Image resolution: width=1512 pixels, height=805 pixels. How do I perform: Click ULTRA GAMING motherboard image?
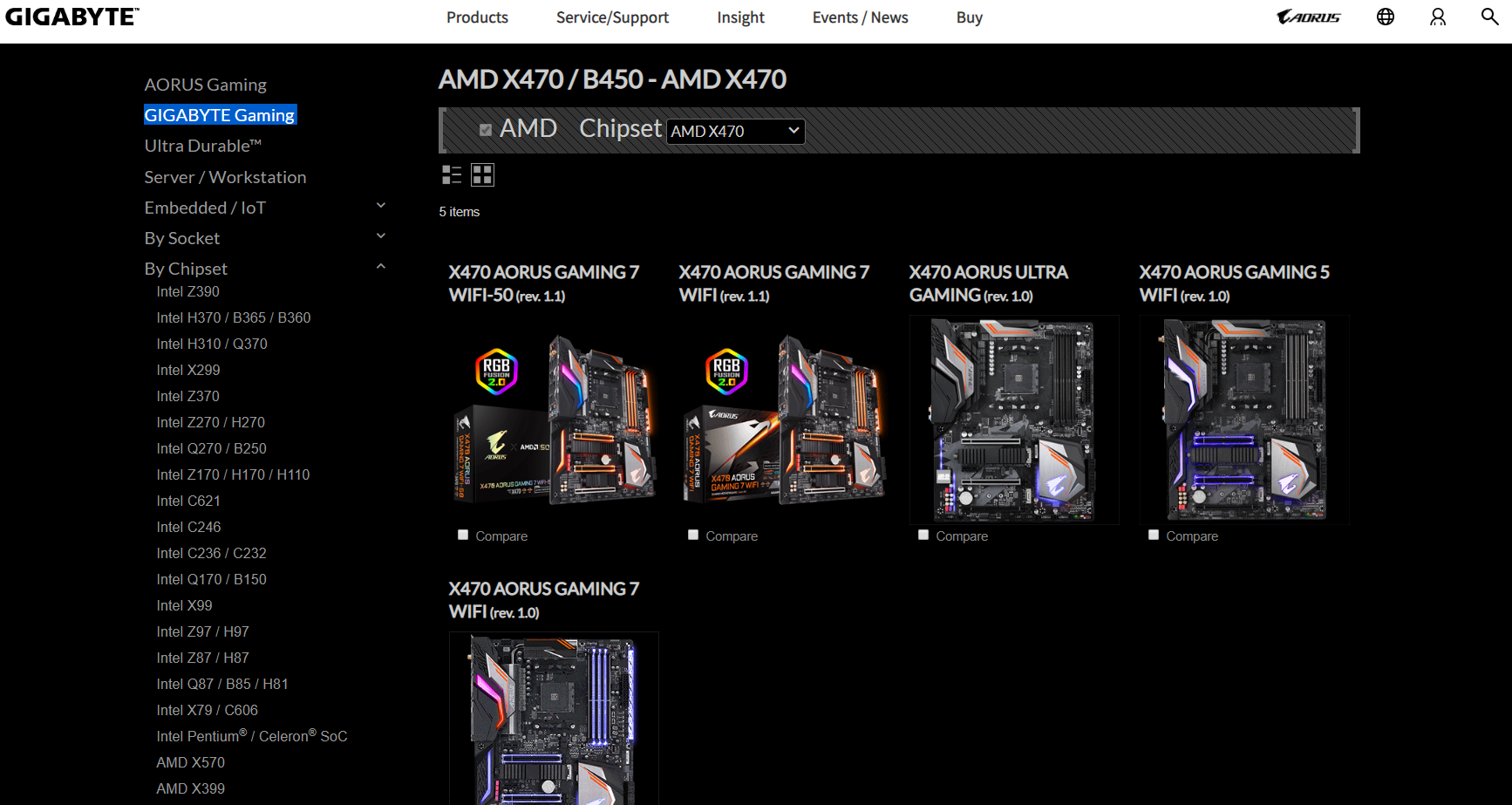(1014, 420)
